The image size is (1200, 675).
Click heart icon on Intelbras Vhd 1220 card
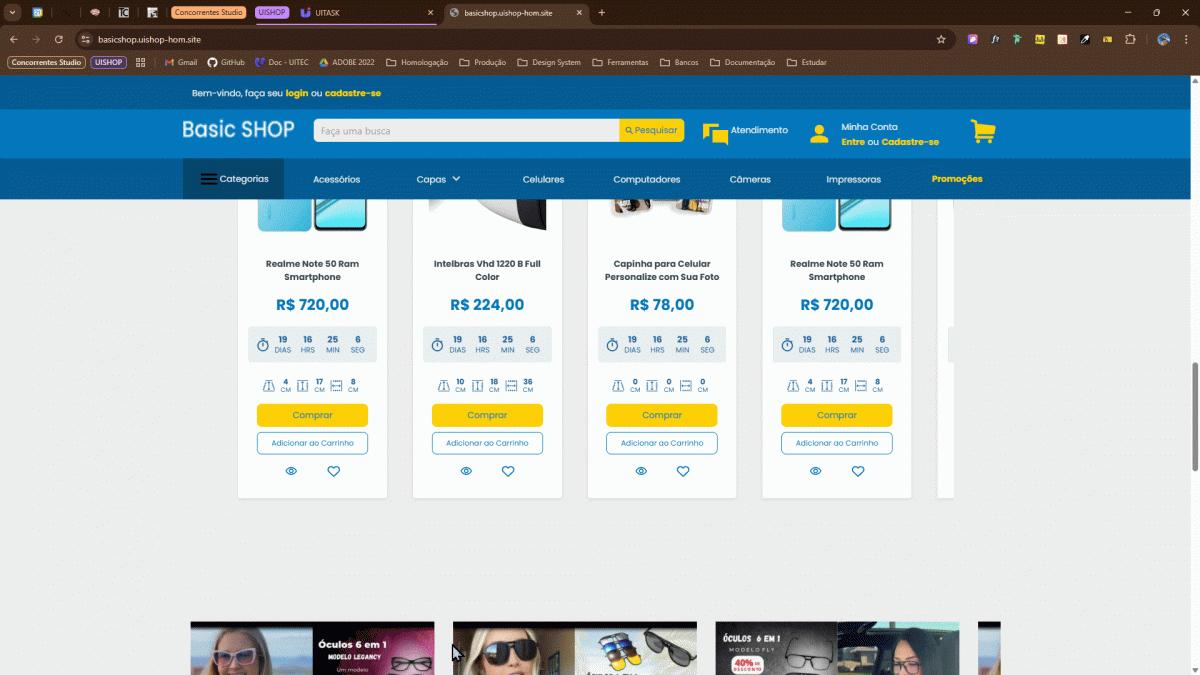coord(508,471)
